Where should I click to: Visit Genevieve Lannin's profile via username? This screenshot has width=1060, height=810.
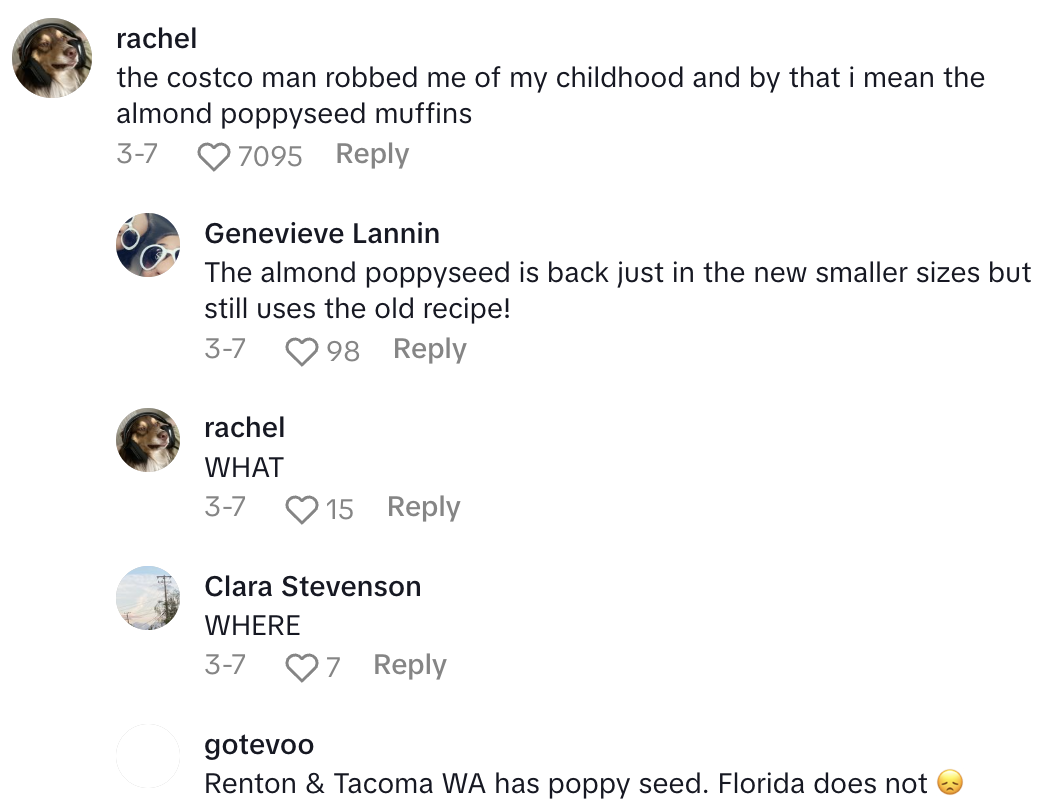point(322,234)
